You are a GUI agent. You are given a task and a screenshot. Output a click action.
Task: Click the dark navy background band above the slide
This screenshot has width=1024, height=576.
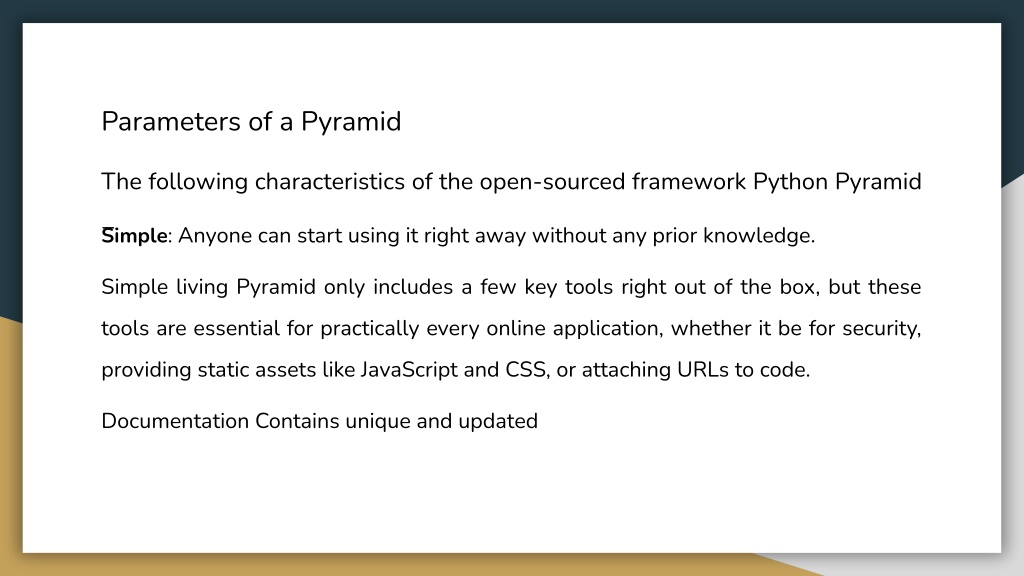[512, 10]
